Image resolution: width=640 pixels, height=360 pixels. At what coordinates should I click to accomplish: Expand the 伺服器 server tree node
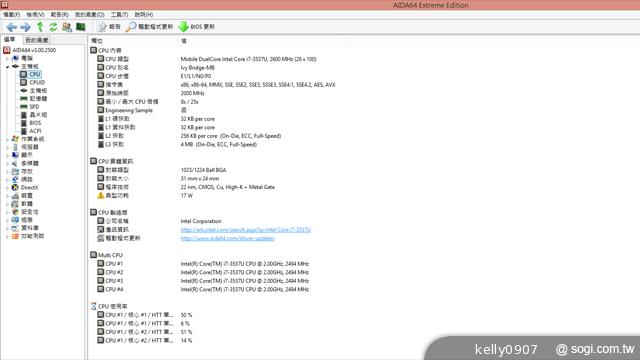click(x=7, y=147)
